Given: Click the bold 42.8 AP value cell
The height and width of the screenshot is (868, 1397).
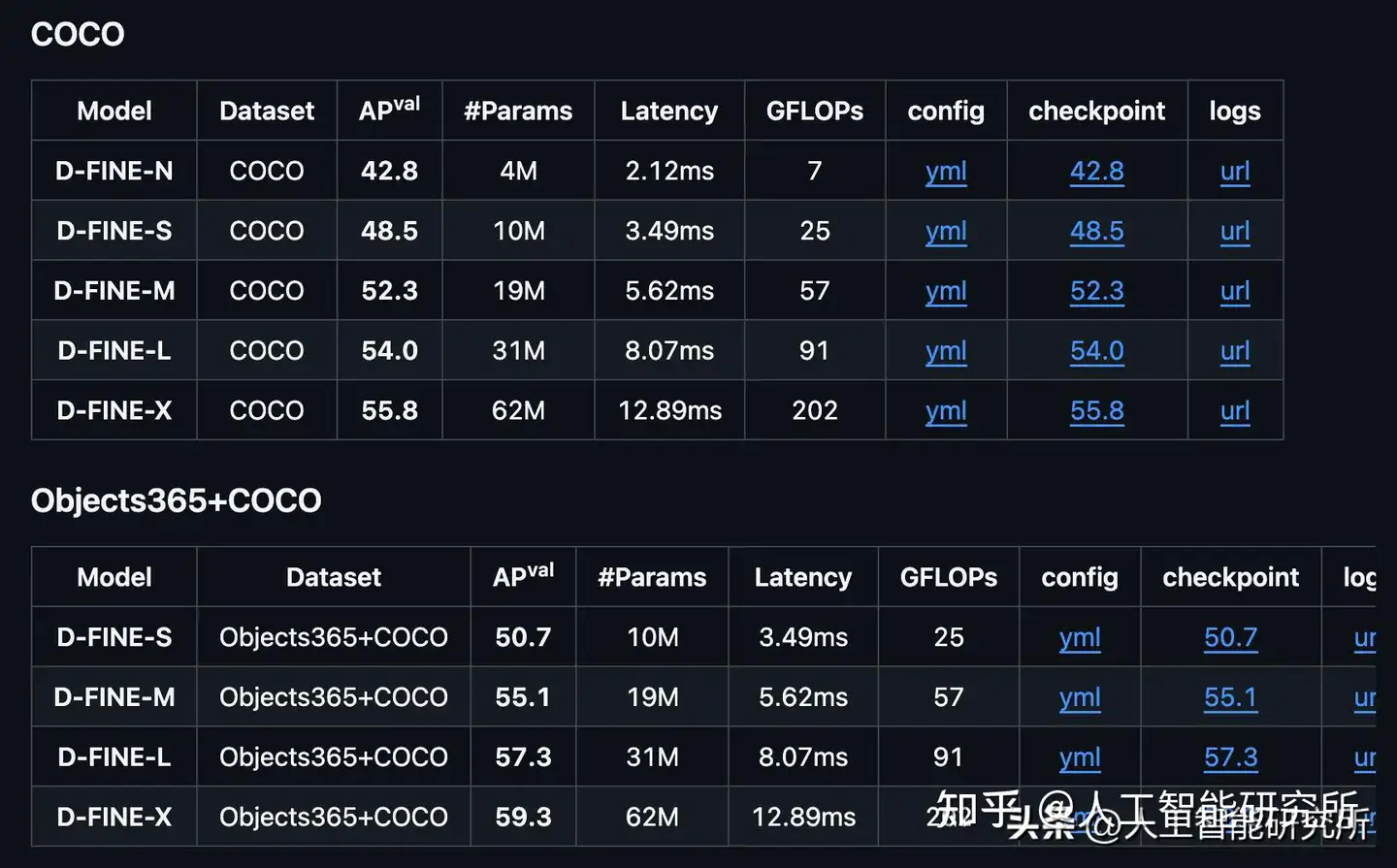Looking at the screenshot, I should coord(389,171).
